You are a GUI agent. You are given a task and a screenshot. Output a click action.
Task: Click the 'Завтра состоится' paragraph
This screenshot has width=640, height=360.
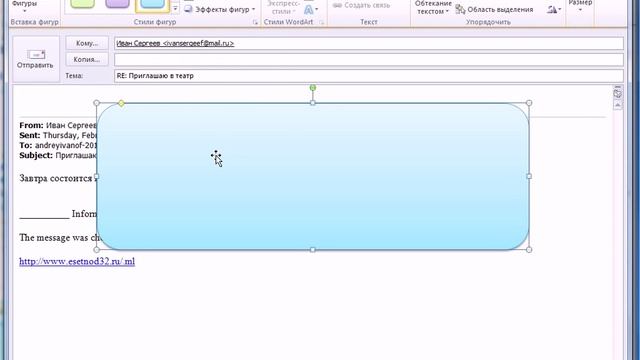(x=58, y=178)
